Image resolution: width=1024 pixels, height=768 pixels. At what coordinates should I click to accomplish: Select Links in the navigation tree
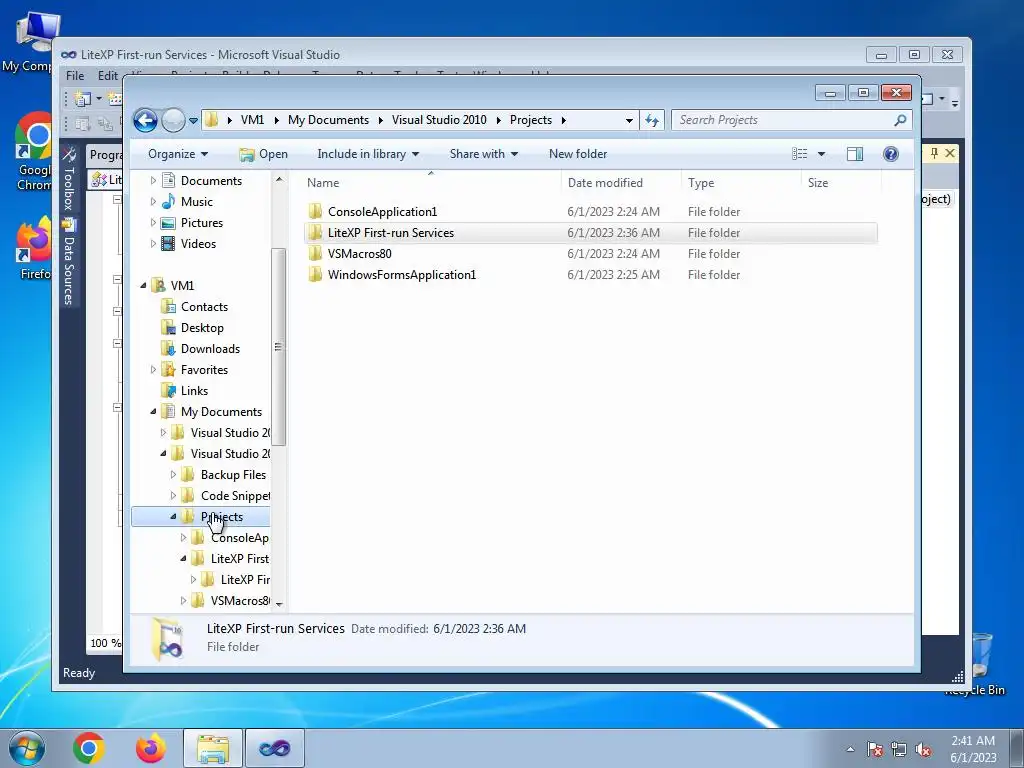tap(194, 391)
